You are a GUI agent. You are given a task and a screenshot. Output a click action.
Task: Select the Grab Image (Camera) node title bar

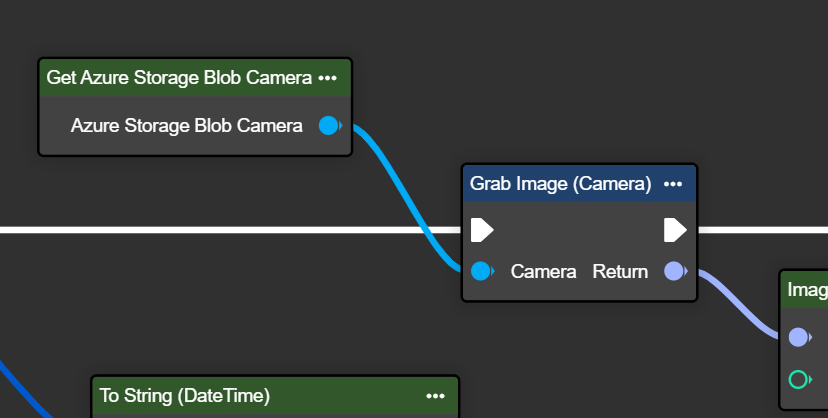pos(560,184)
